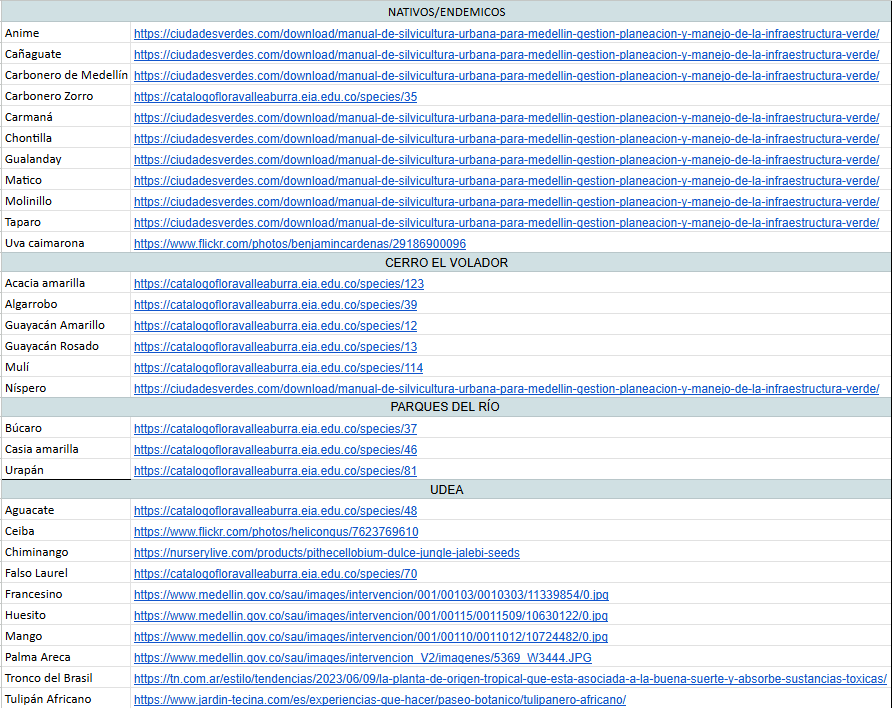The image size is (892, 708).
Task: Select the Carmaná name cell
Action: [x=66, y=117]
